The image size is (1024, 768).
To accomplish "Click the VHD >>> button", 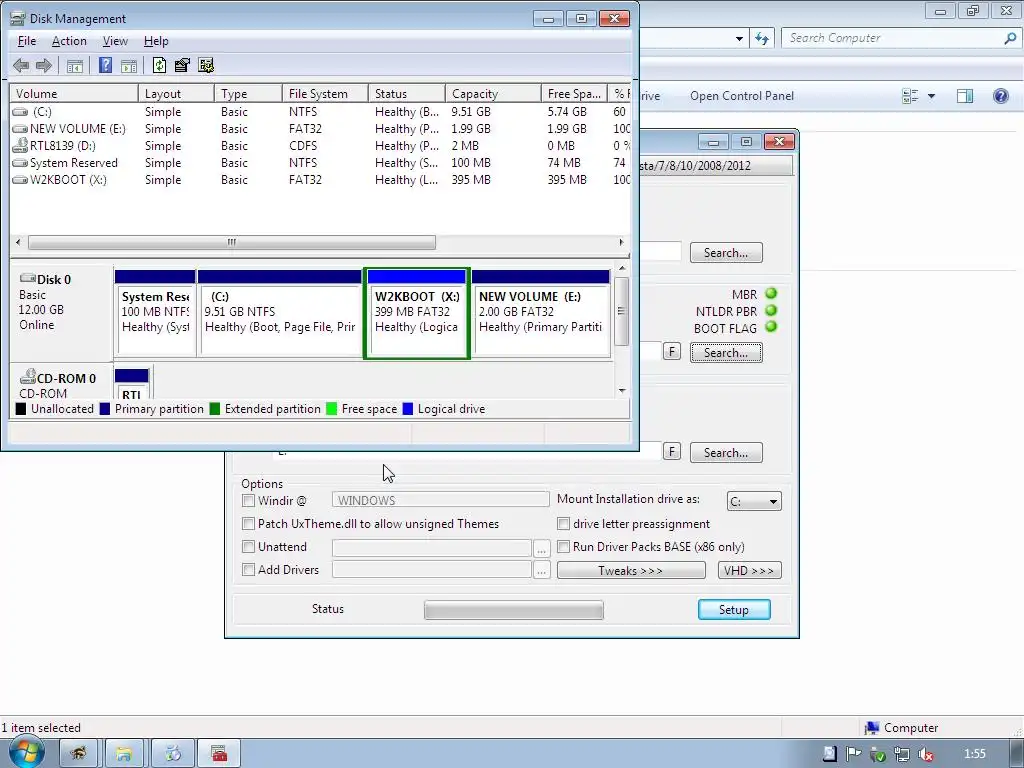I will tap(749, 570).
